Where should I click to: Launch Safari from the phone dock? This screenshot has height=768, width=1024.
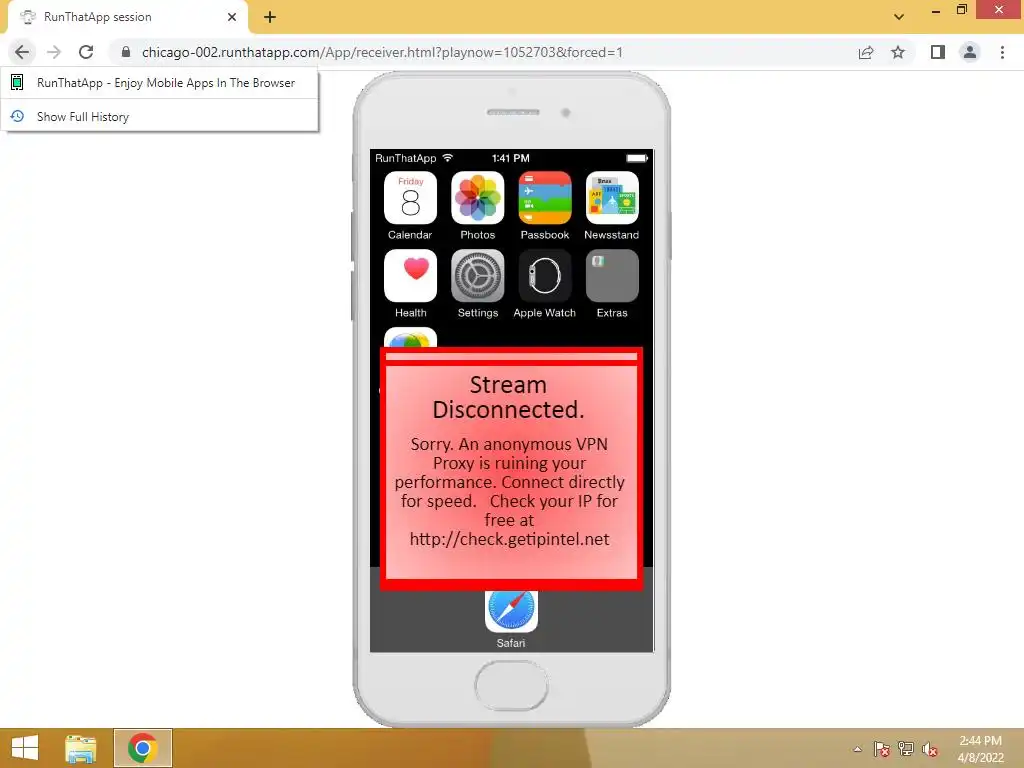(511, 611)
